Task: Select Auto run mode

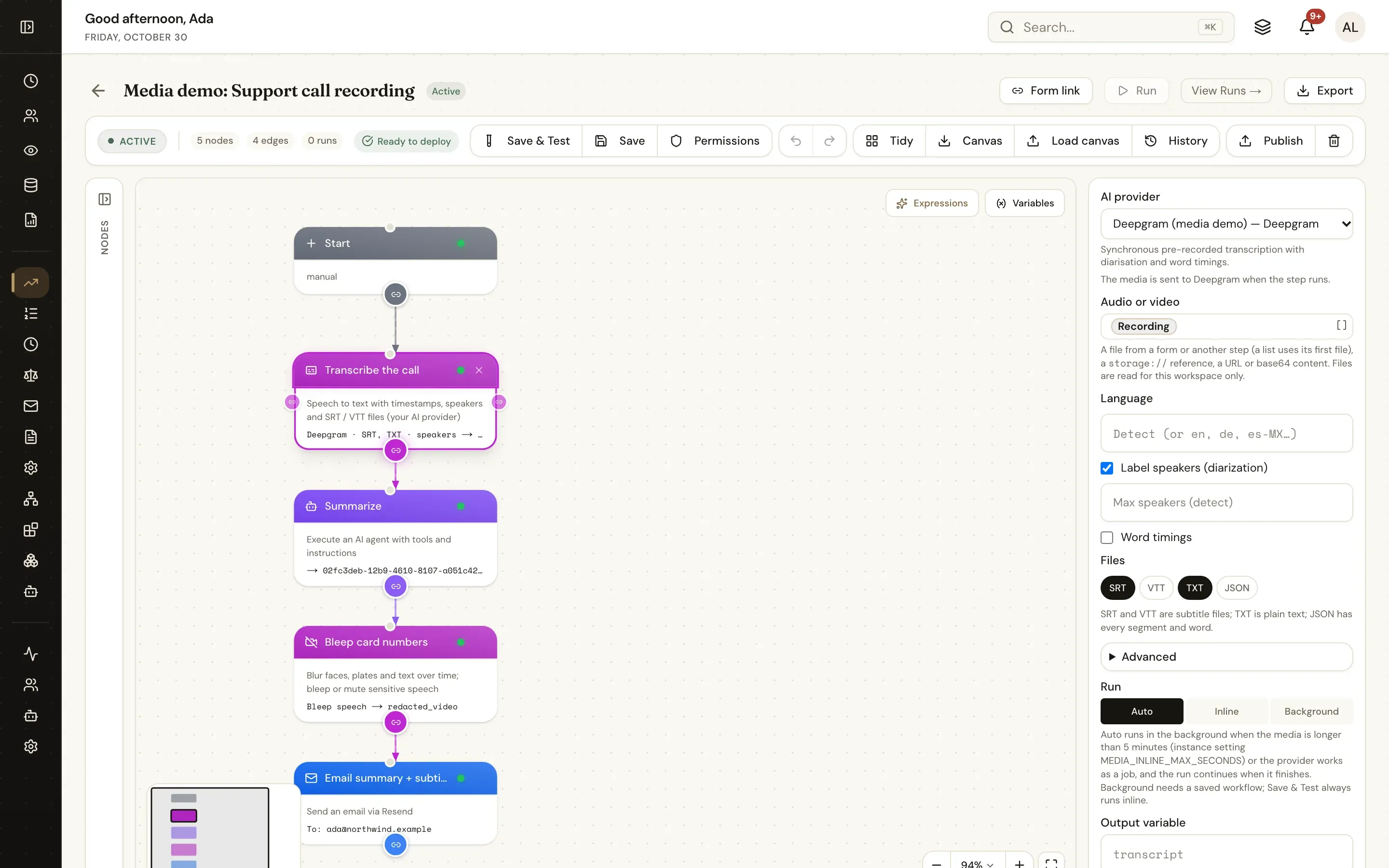Action: (x=1142, y=711)
